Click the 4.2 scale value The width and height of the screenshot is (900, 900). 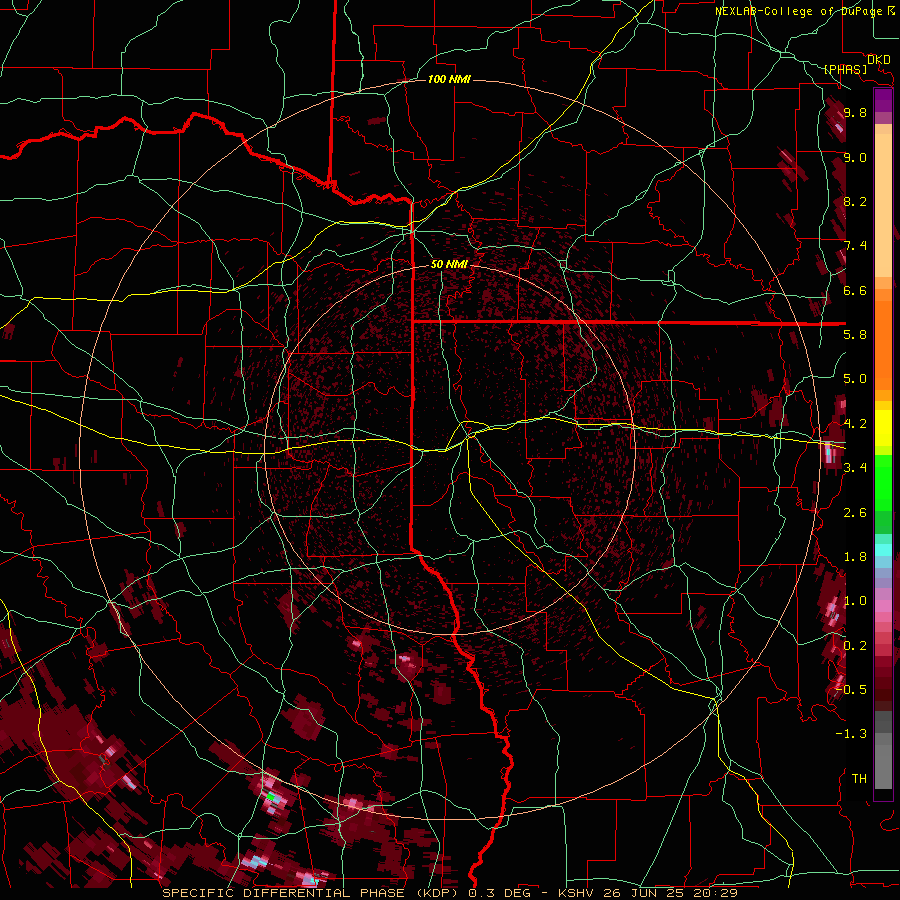[x=855, y=424]
